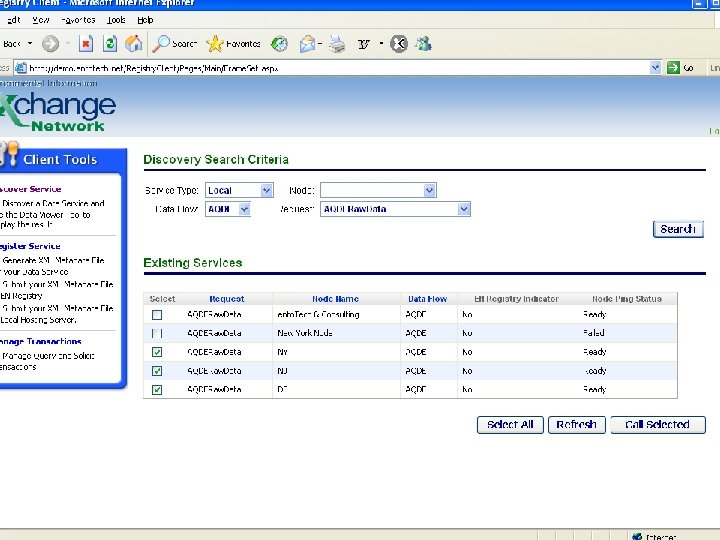Viewport: 720px width, 540px height.
Task: Go to the Home page icon
Action: point(133,43)
